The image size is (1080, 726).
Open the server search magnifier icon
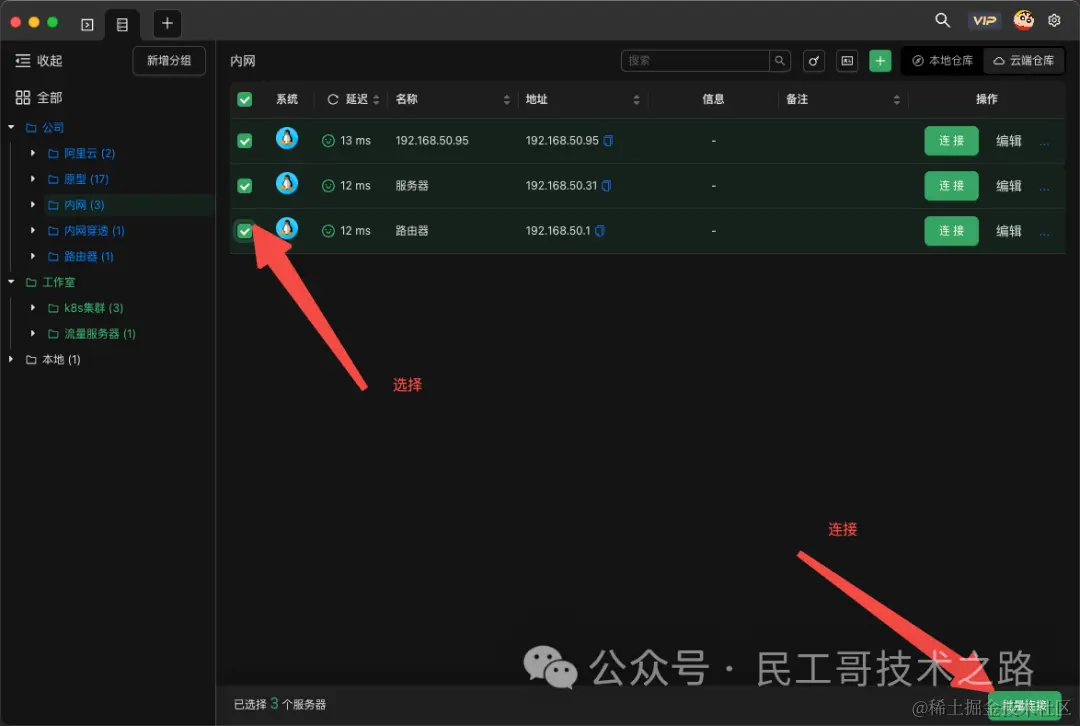[x=779, y=61]
